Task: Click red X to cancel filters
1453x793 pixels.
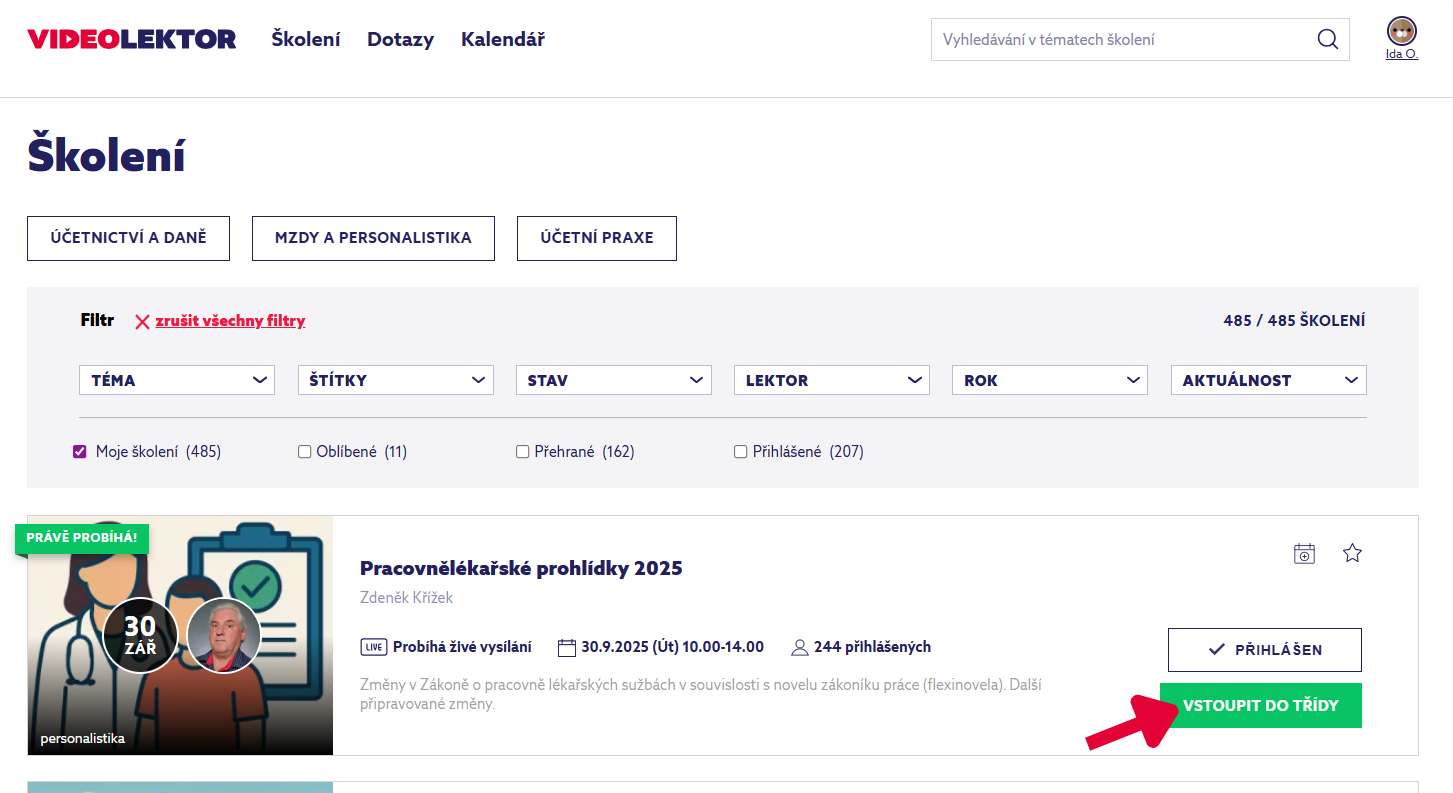Action: tap(142, 322)
